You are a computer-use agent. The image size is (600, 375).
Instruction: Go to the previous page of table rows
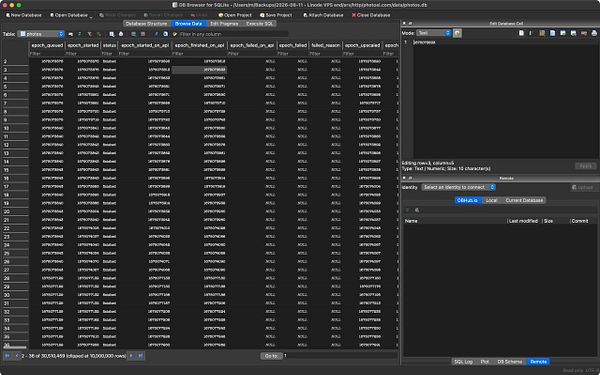click(17, 356)
